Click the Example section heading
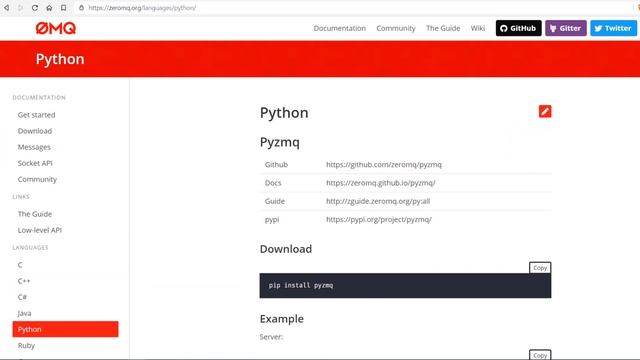Viewport: 640px width, 360px height. tap(282, 319)
